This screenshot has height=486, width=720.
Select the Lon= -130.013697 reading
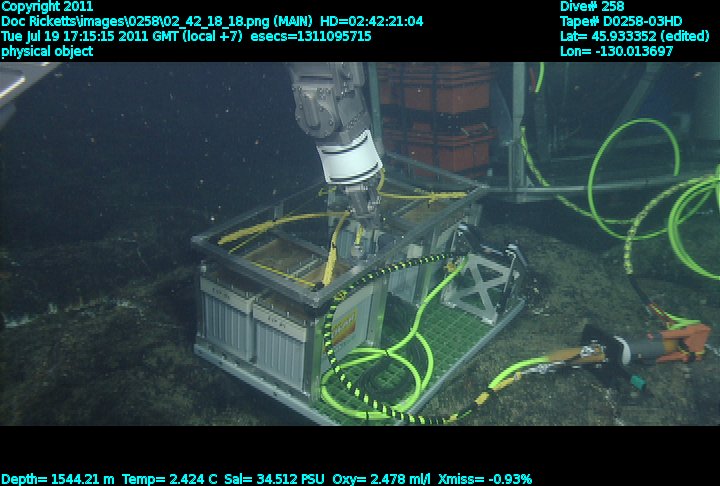[617, 51]
